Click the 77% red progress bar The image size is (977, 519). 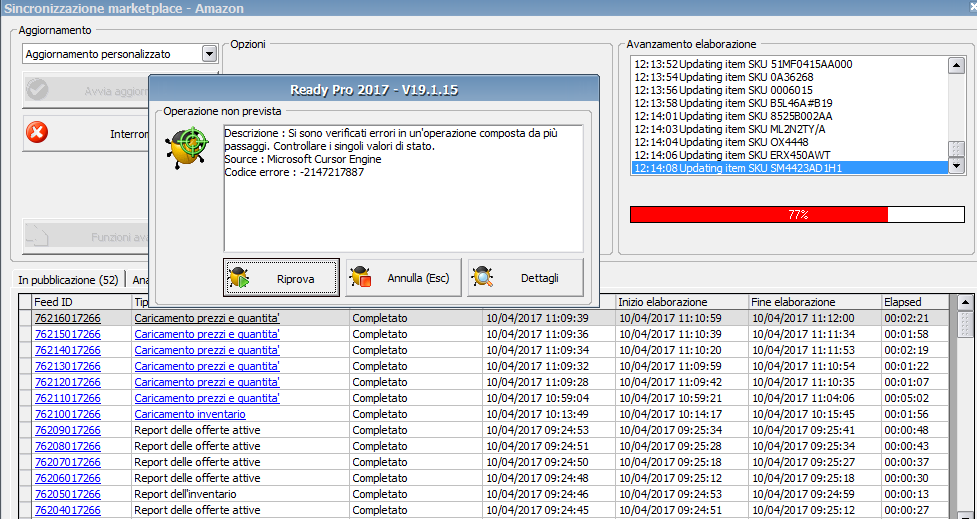797,215
